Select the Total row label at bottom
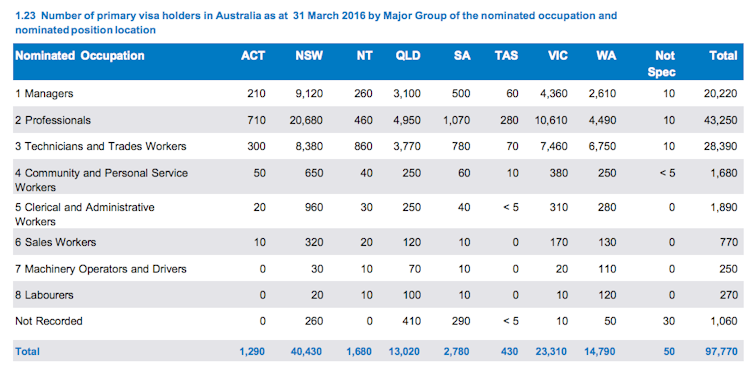Viewport: 754px width, 377px height. 27,352
